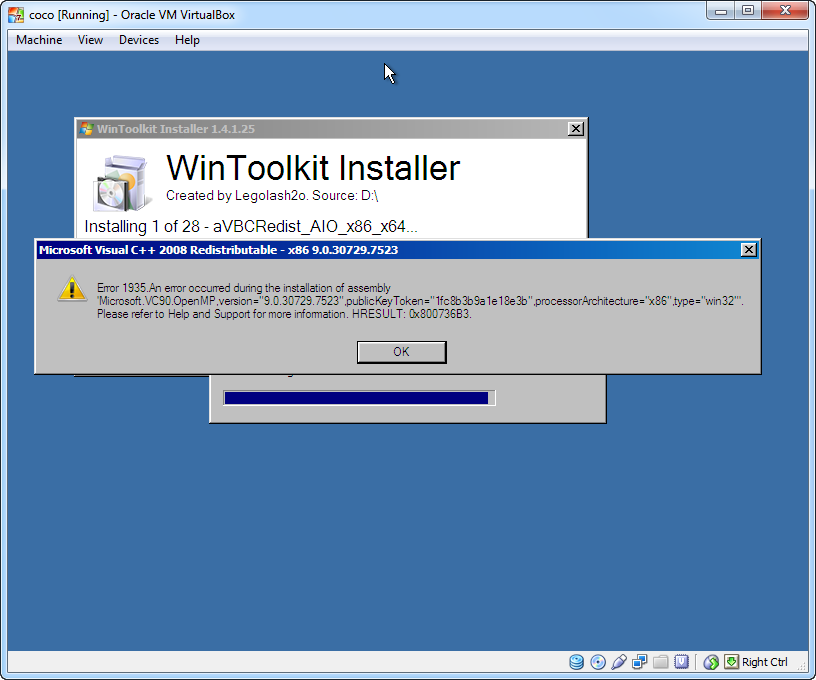Open the Machine menu
816x680 pixels.
(x=39, y=40)
